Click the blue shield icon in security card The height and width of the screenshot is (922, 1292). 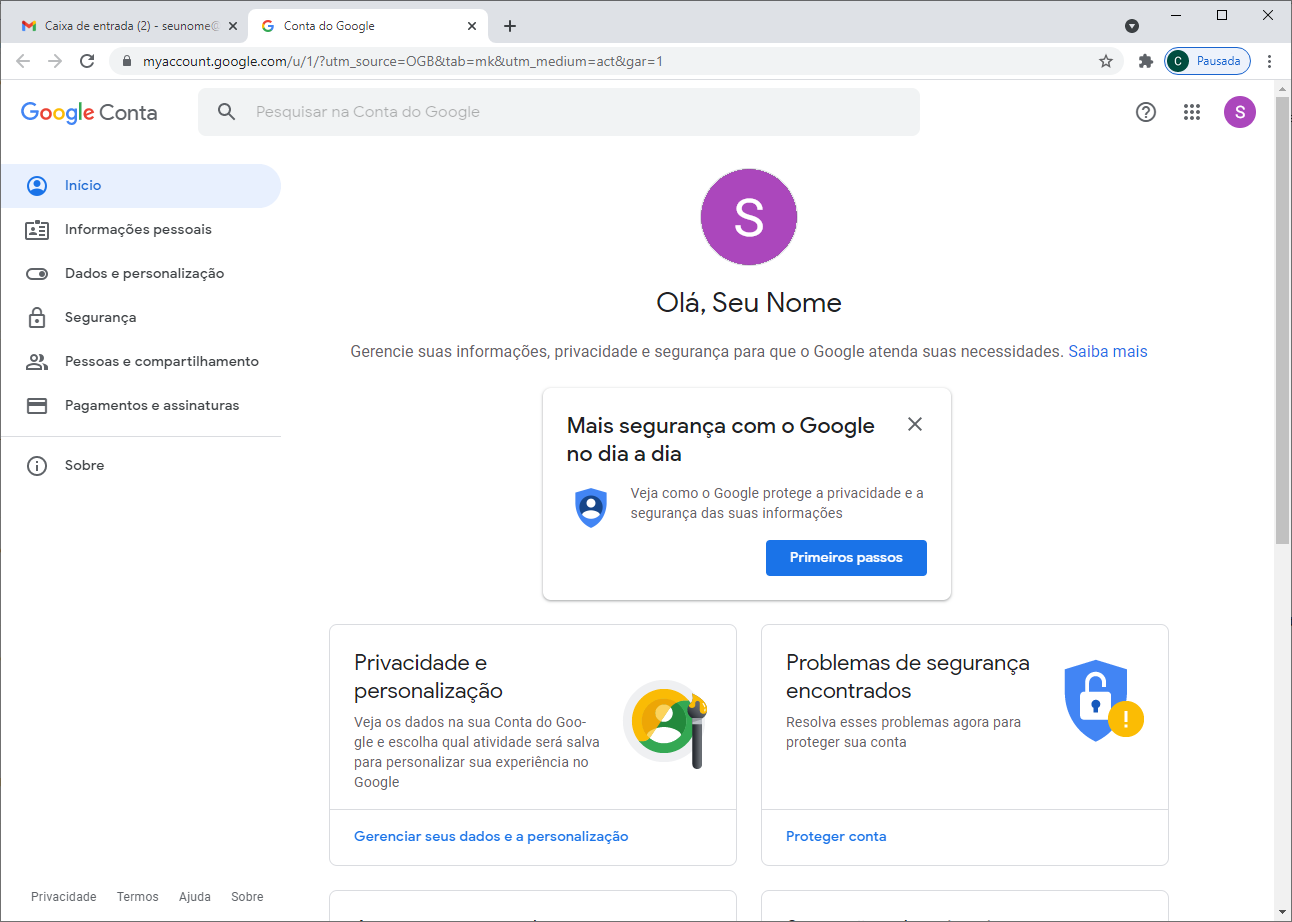(591, 508)
